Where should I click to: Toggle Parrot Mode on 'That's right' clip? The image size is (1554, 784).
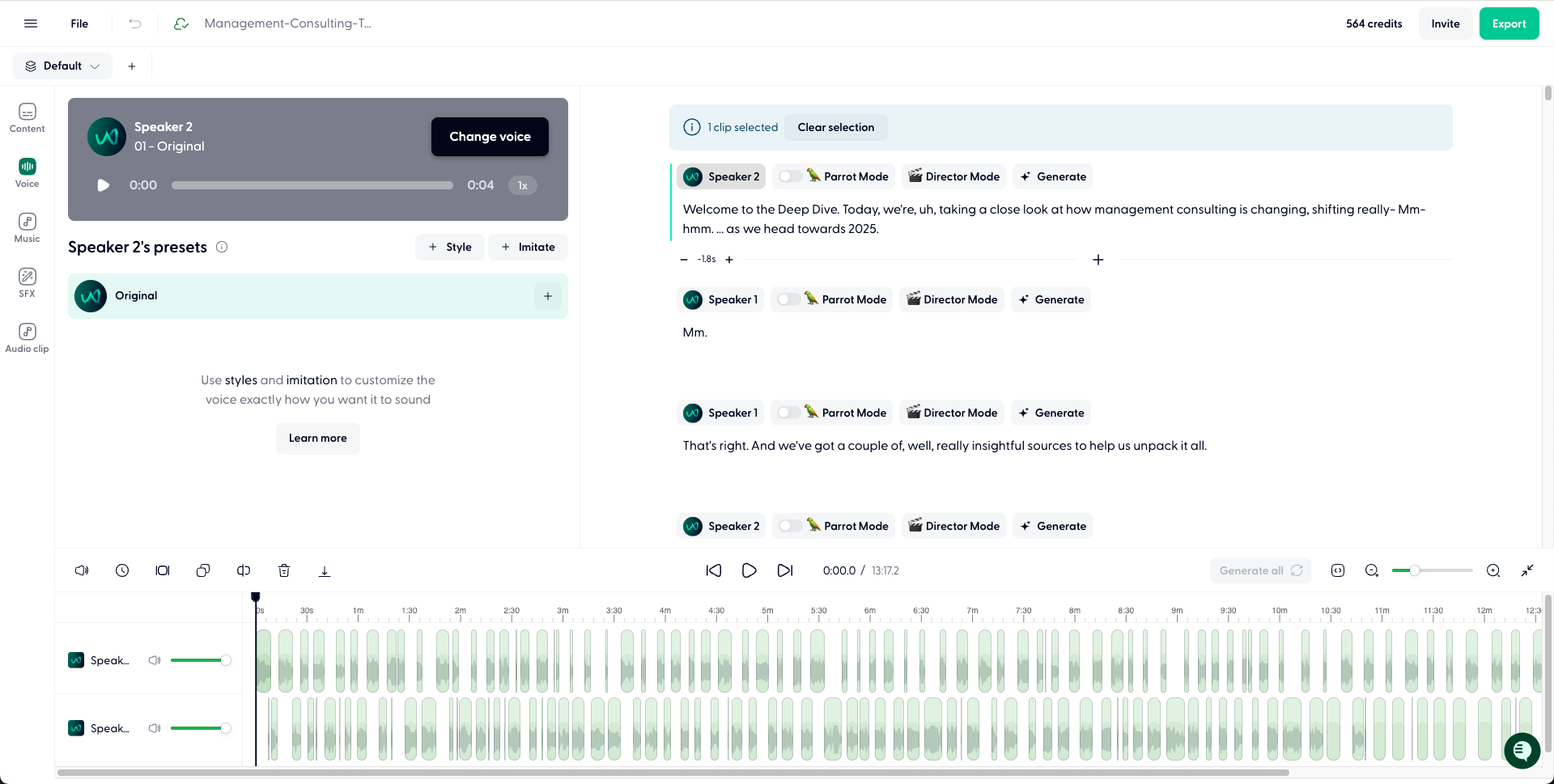click(788, 413)
